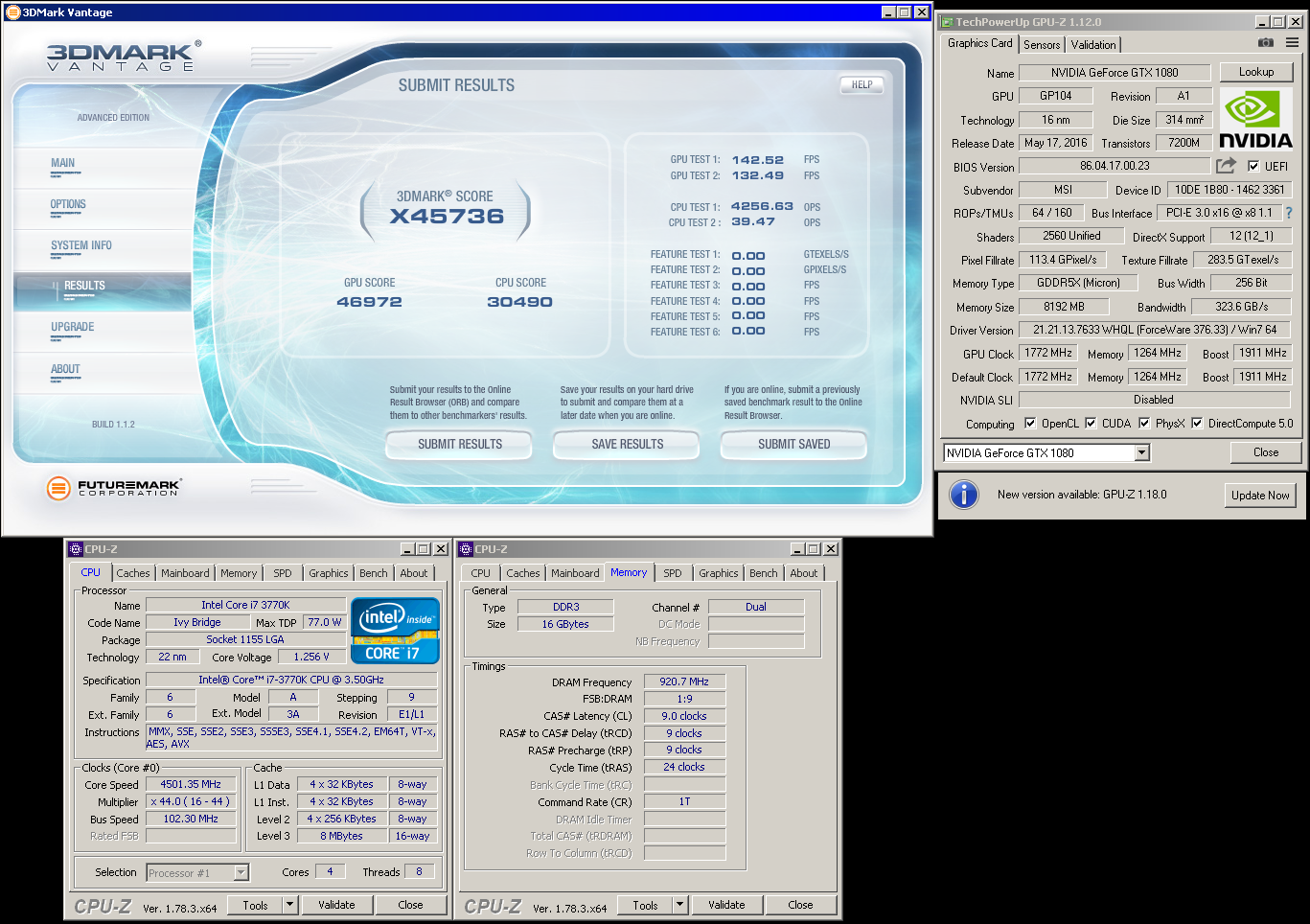The image size is (1310, 924).
Task: Click the 3DMark score X45736
Action: click(447, 217)
